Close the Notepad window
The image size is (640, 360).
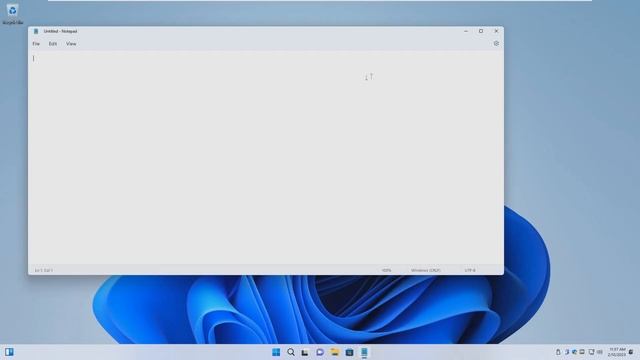[x=496, y=31]
